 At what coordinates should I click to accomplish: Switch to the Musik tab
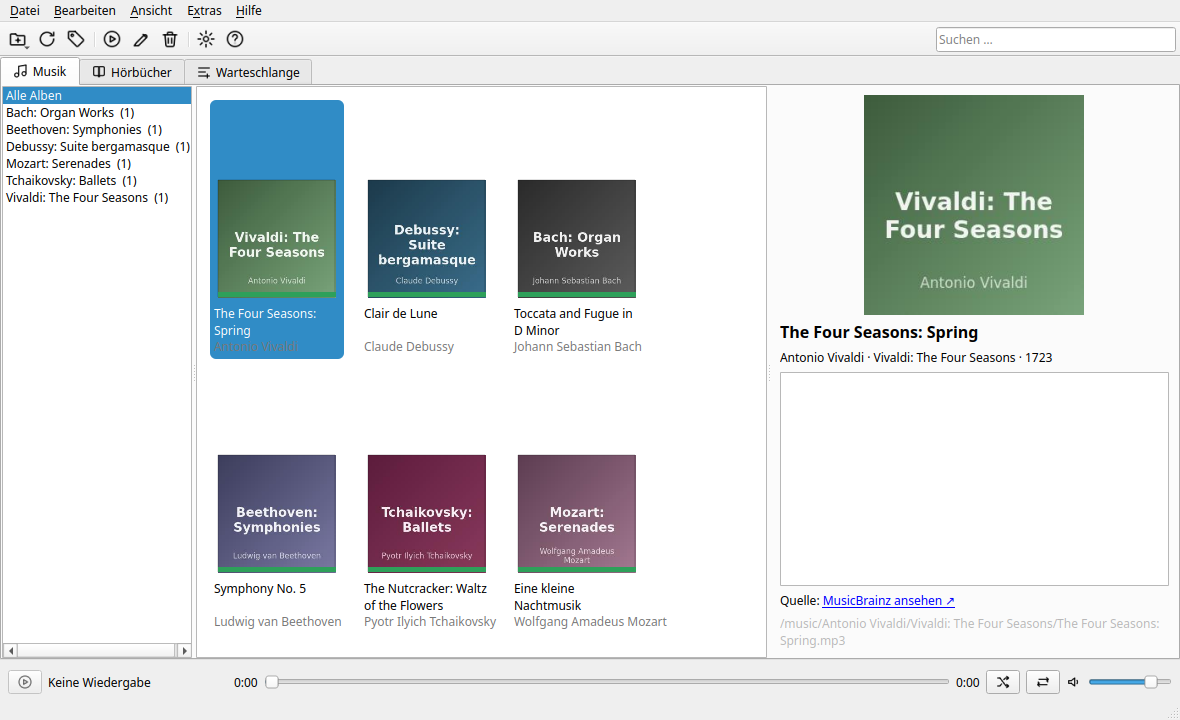(41, 71)
